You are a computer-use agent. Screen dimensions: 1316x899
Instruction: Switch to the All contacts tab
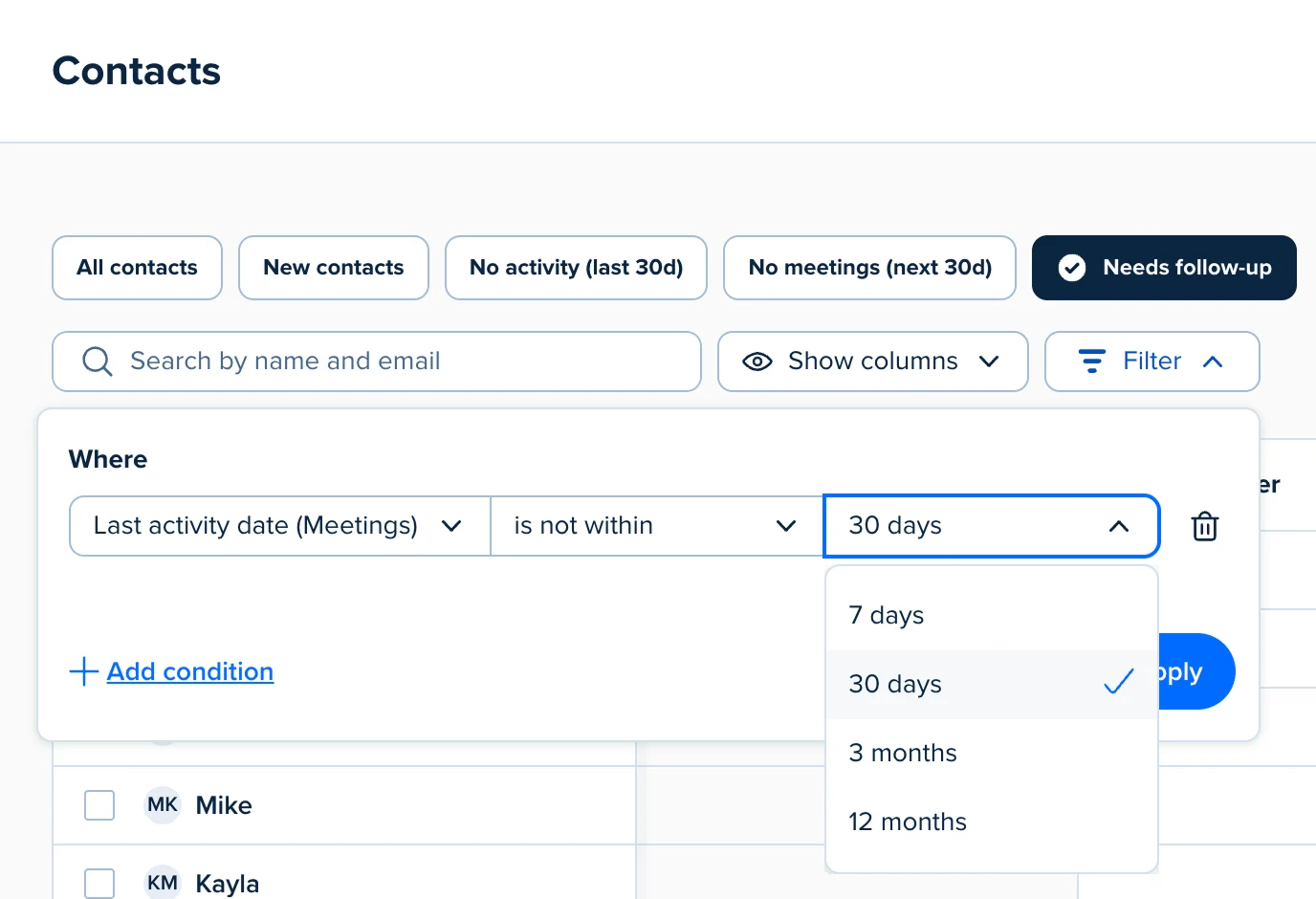137,268
